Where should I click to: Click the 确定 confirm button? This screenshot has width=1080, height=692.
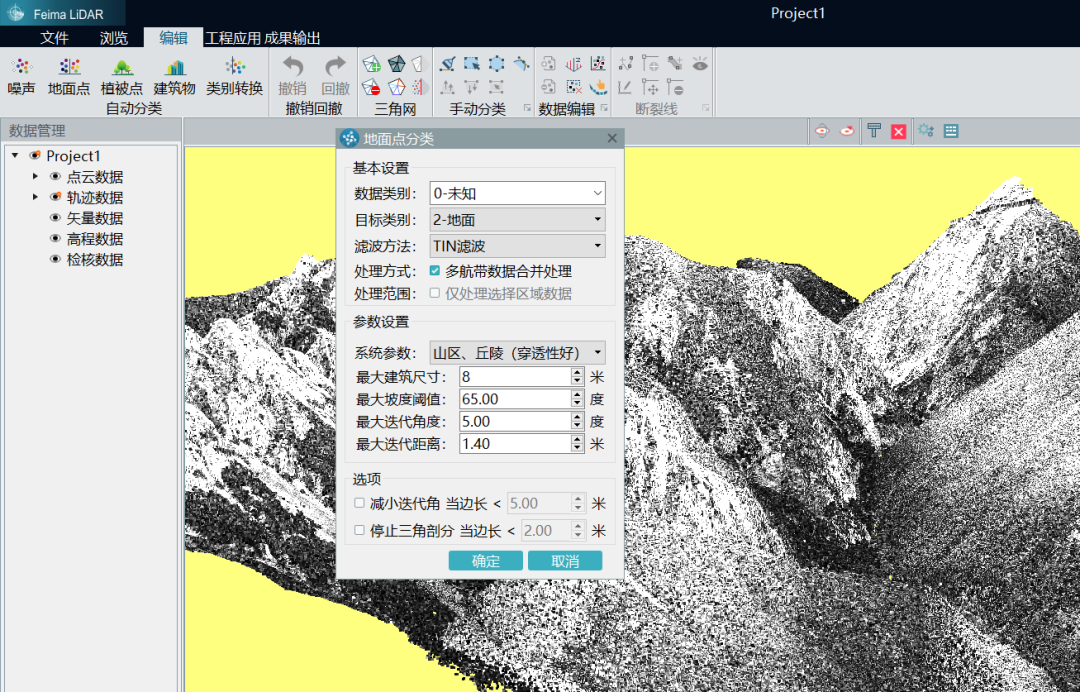pyautogui.click(x=486, y=561)
